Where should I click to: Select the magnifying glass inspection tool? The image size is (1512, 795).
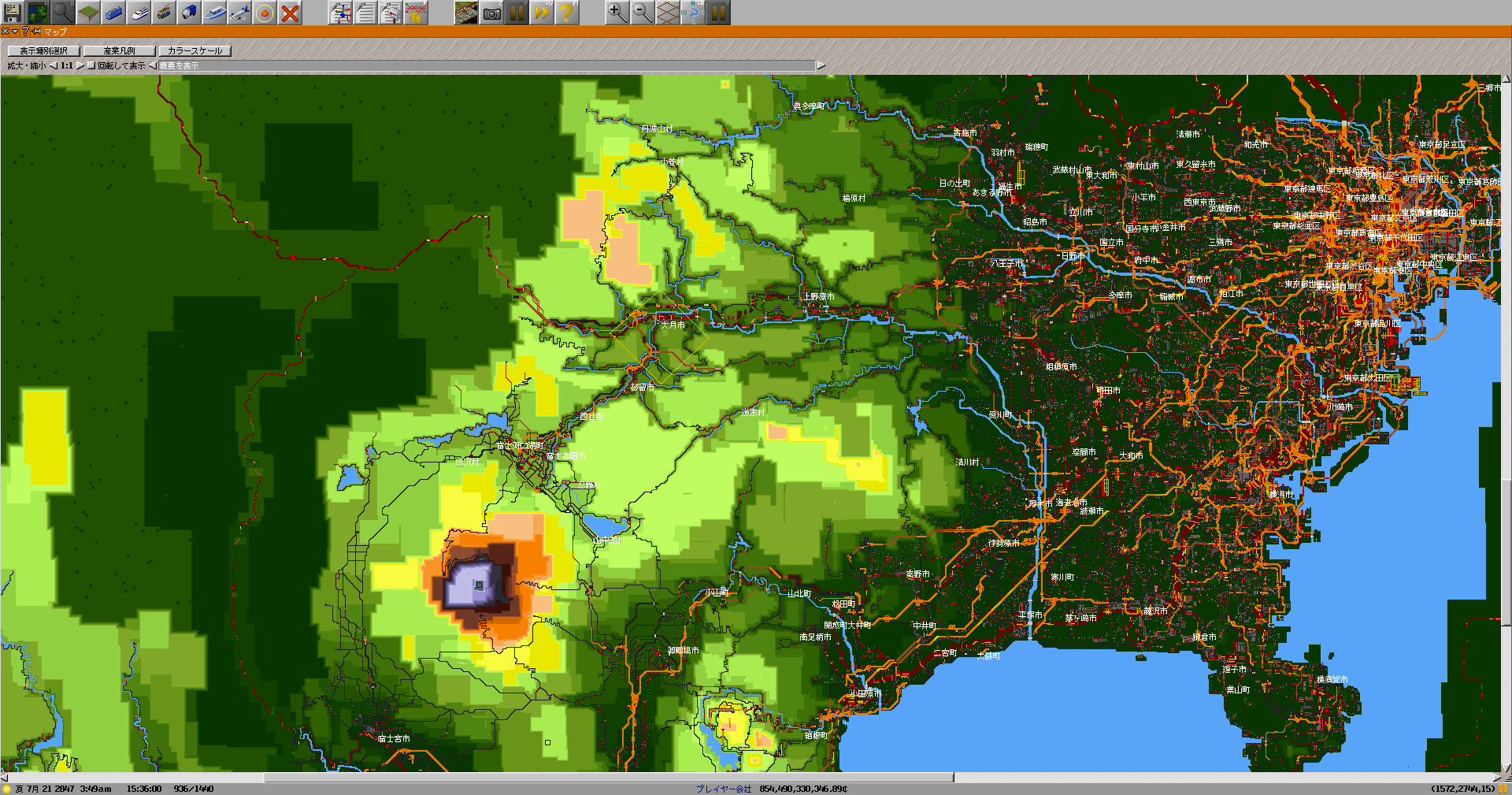[x=62, y=12]
